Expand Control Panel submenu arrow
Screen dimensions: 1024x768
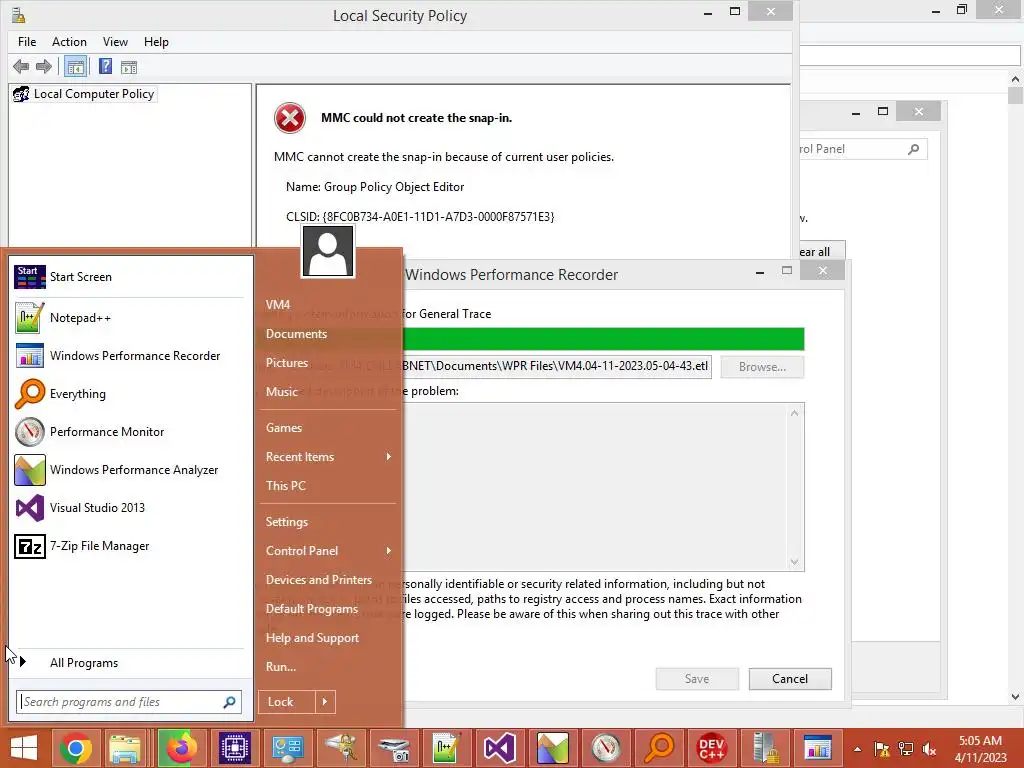point(389,551)
